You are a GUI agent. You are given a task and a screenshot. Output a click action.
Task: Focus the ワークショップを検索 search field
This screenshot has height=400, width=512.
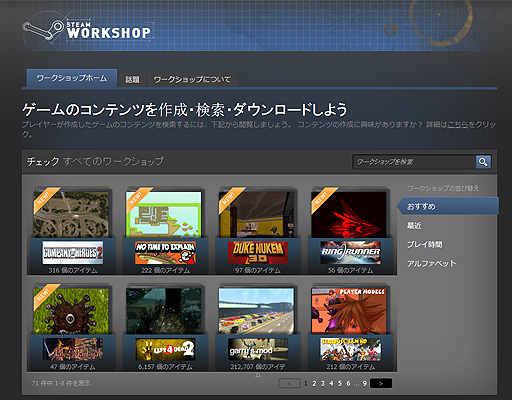(x=414, y=162)
